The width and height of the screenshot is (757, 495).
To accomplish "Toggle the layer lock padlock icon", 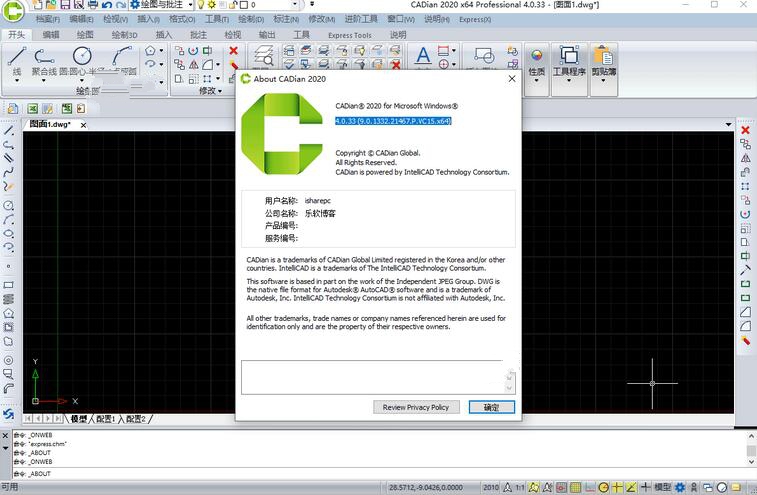I will click(x=233, y=5).
